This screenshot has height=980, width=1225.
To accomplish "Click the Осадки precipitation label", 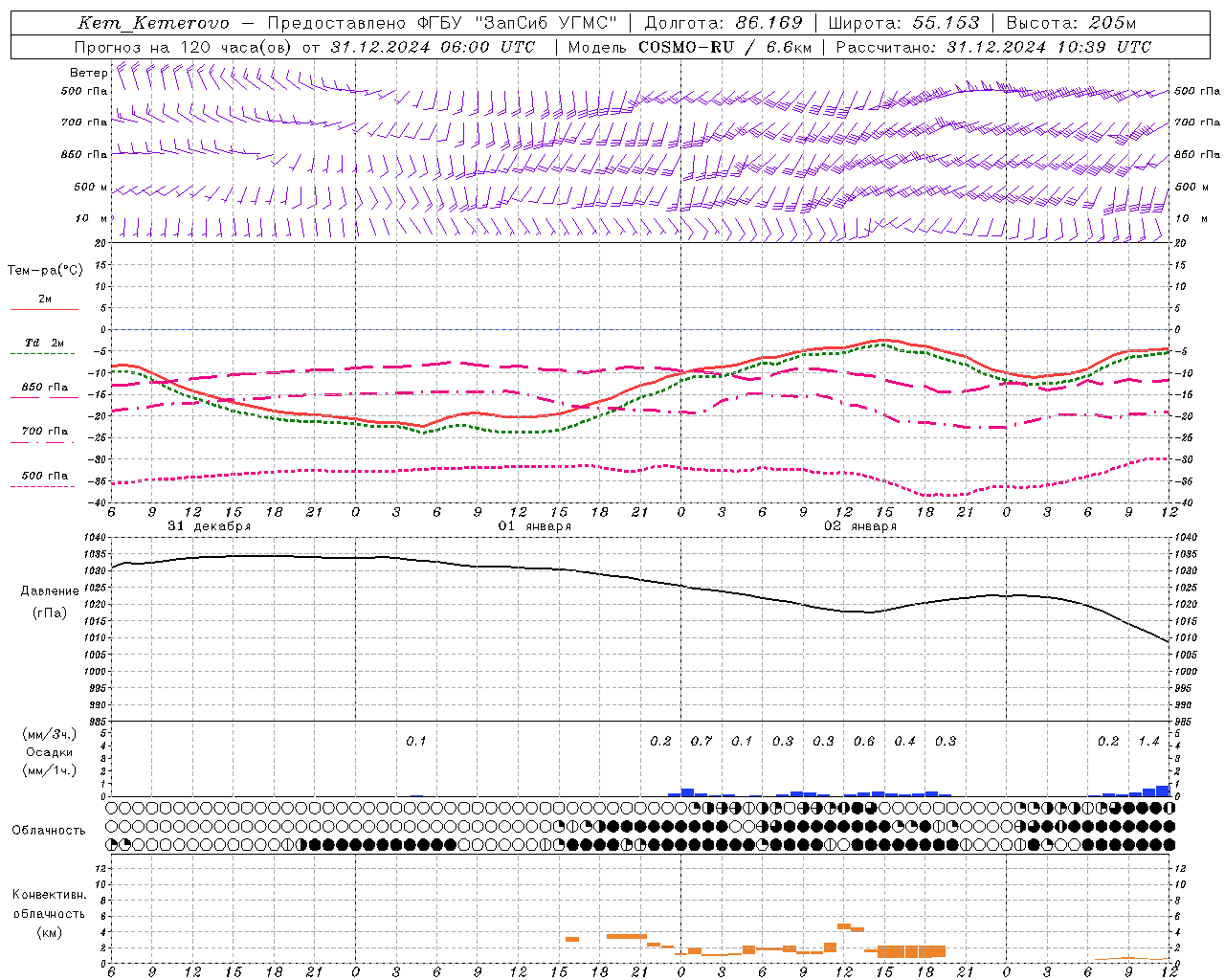I will tap(50, 752).
